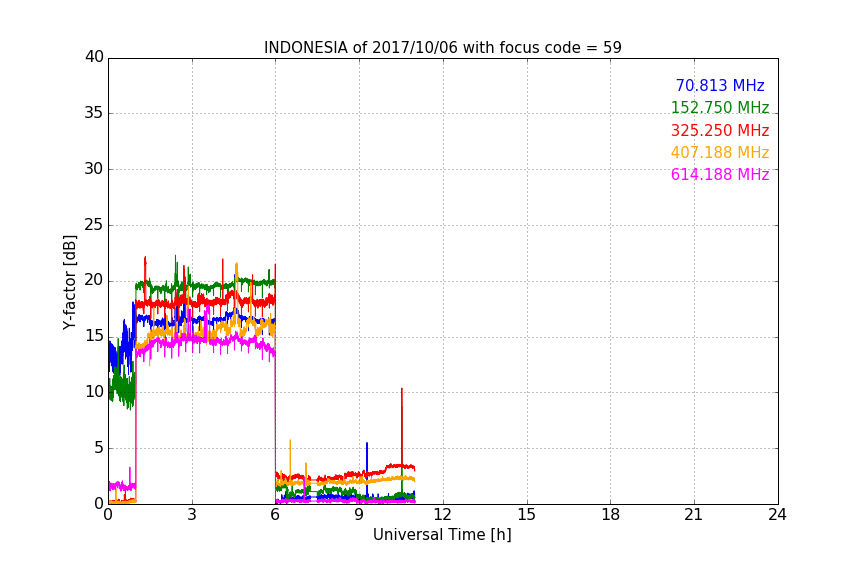Select the 325.250 MHz legend label

(x=720, y=131)
